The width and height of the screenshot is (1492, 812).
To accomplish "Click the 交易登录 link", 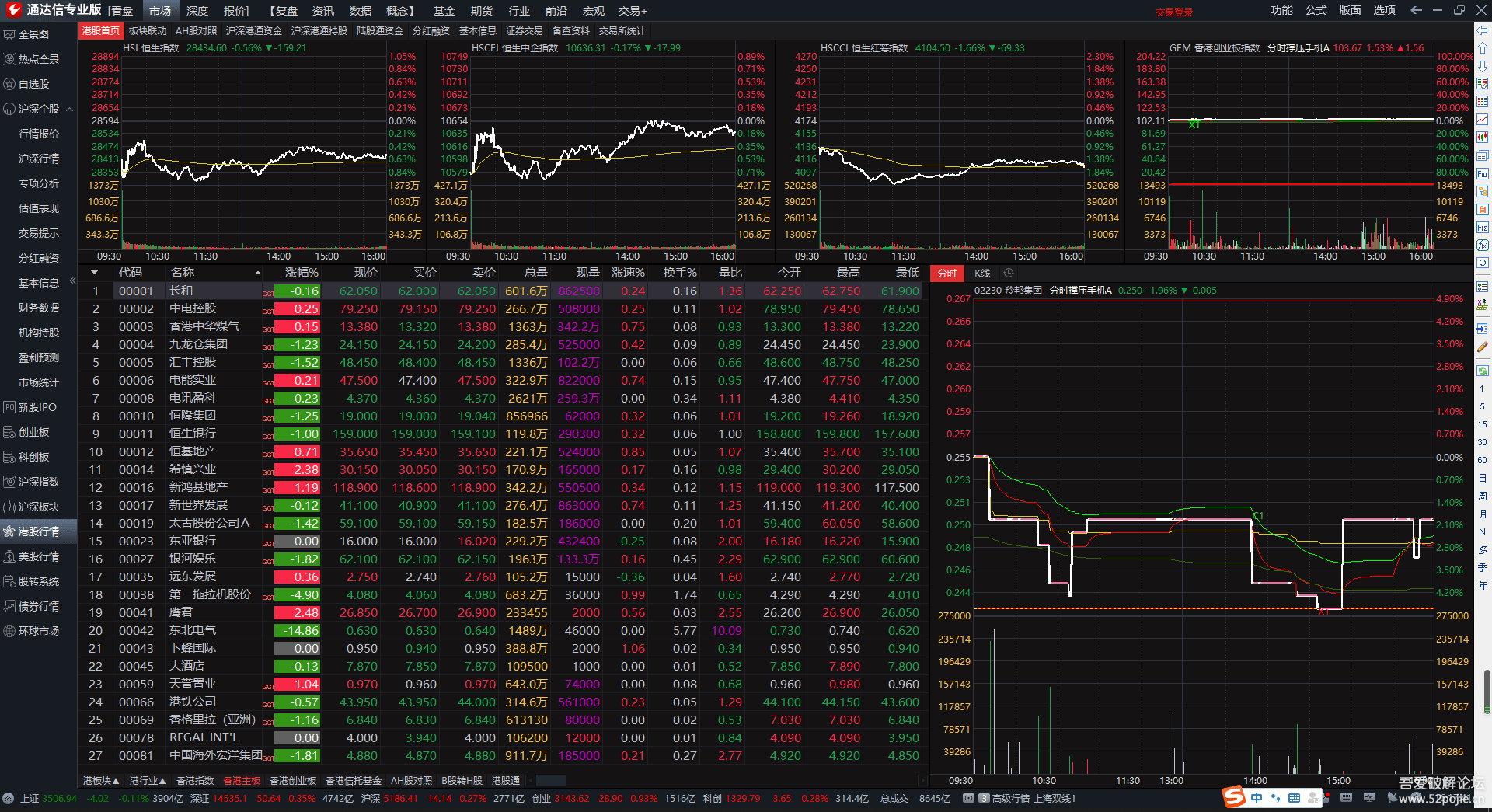I will 1173,12.
